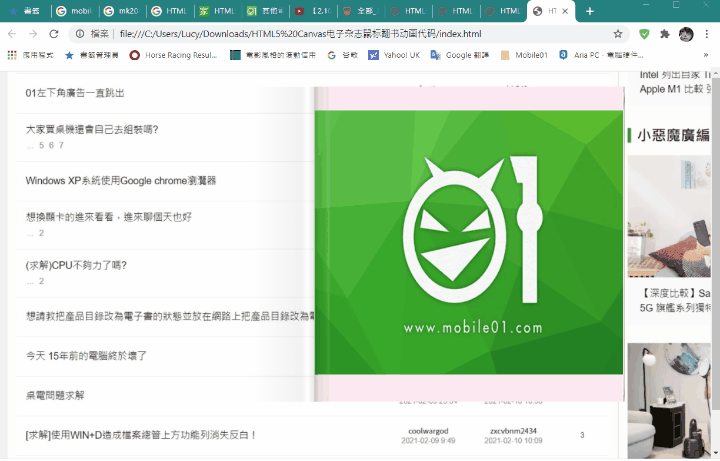720x461 pixels.
Task: Click the green Mobile01 flipbook cover
Action: tap(469, 242)
